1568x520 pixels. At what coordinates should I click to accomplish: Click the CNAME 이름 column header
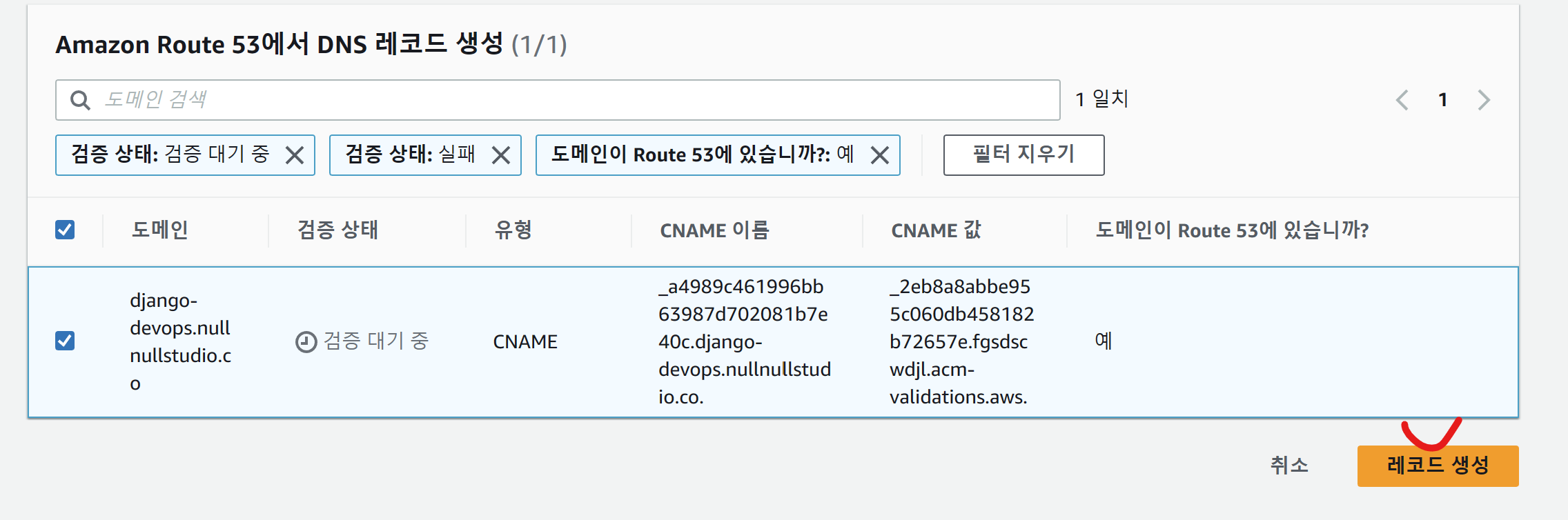714,230
